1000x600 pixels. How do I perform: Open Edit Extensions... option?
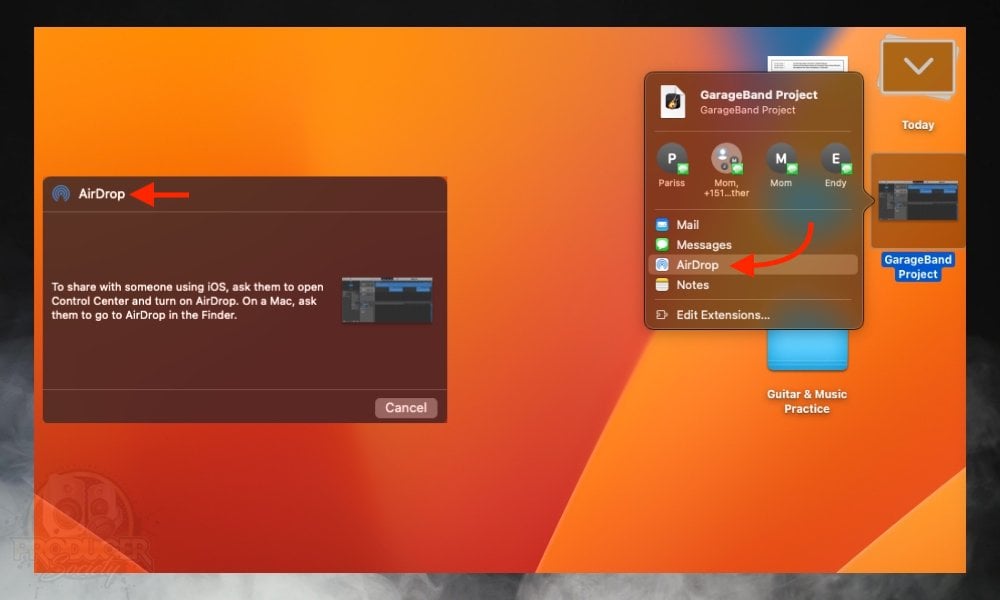(x=753, y=315)
